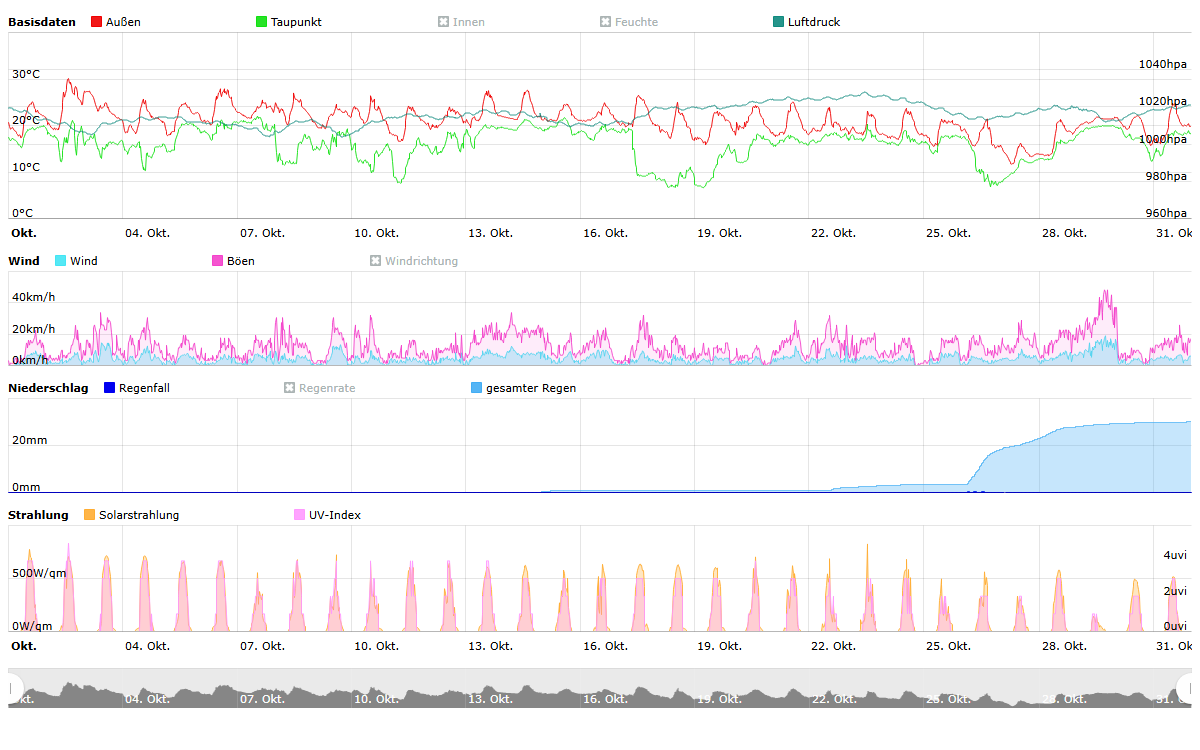1200x750 pixels.
Task: Click the middle of the grey navigator overview
Action: (600, 694)
